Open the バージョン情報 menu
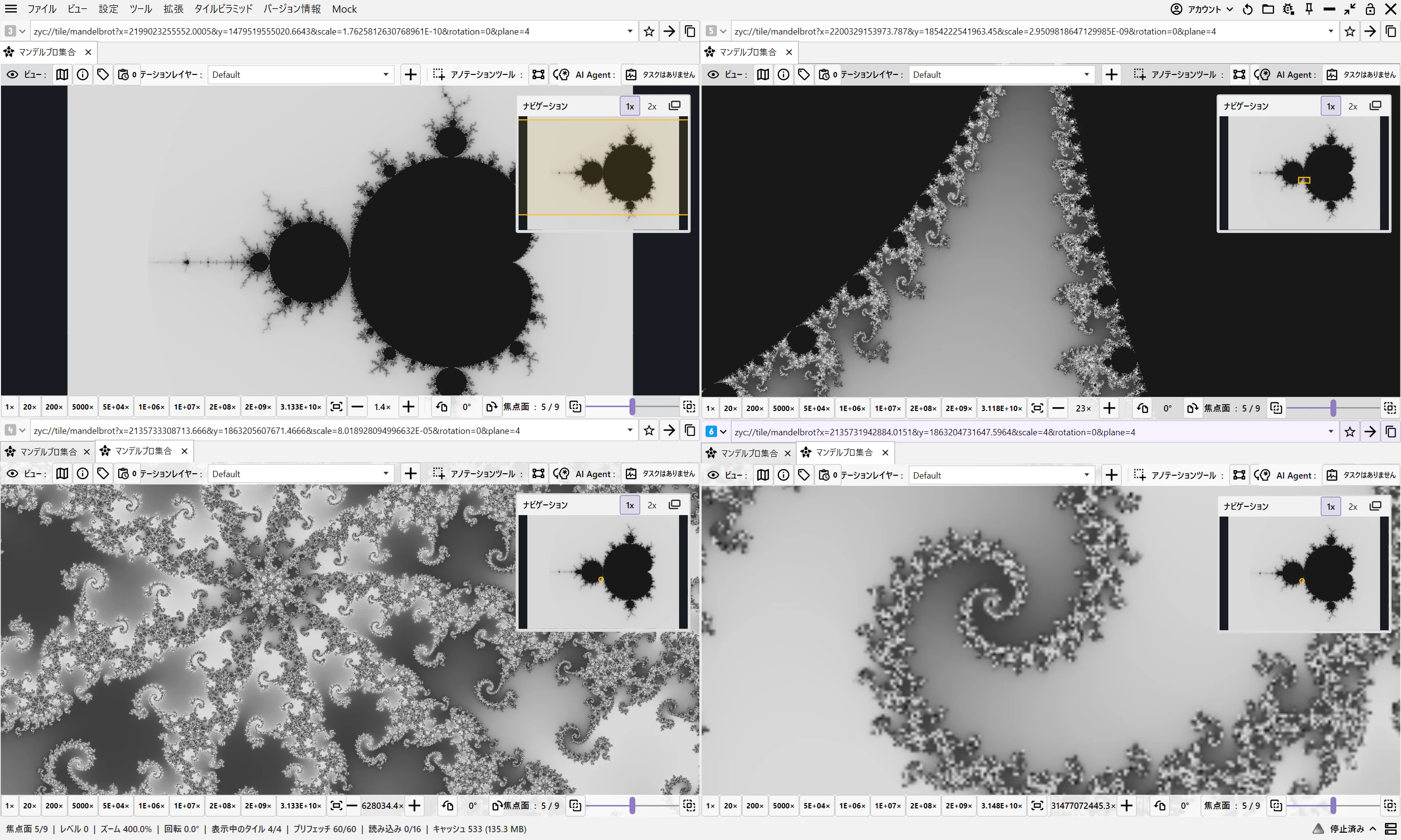 (x=291, y=9)
